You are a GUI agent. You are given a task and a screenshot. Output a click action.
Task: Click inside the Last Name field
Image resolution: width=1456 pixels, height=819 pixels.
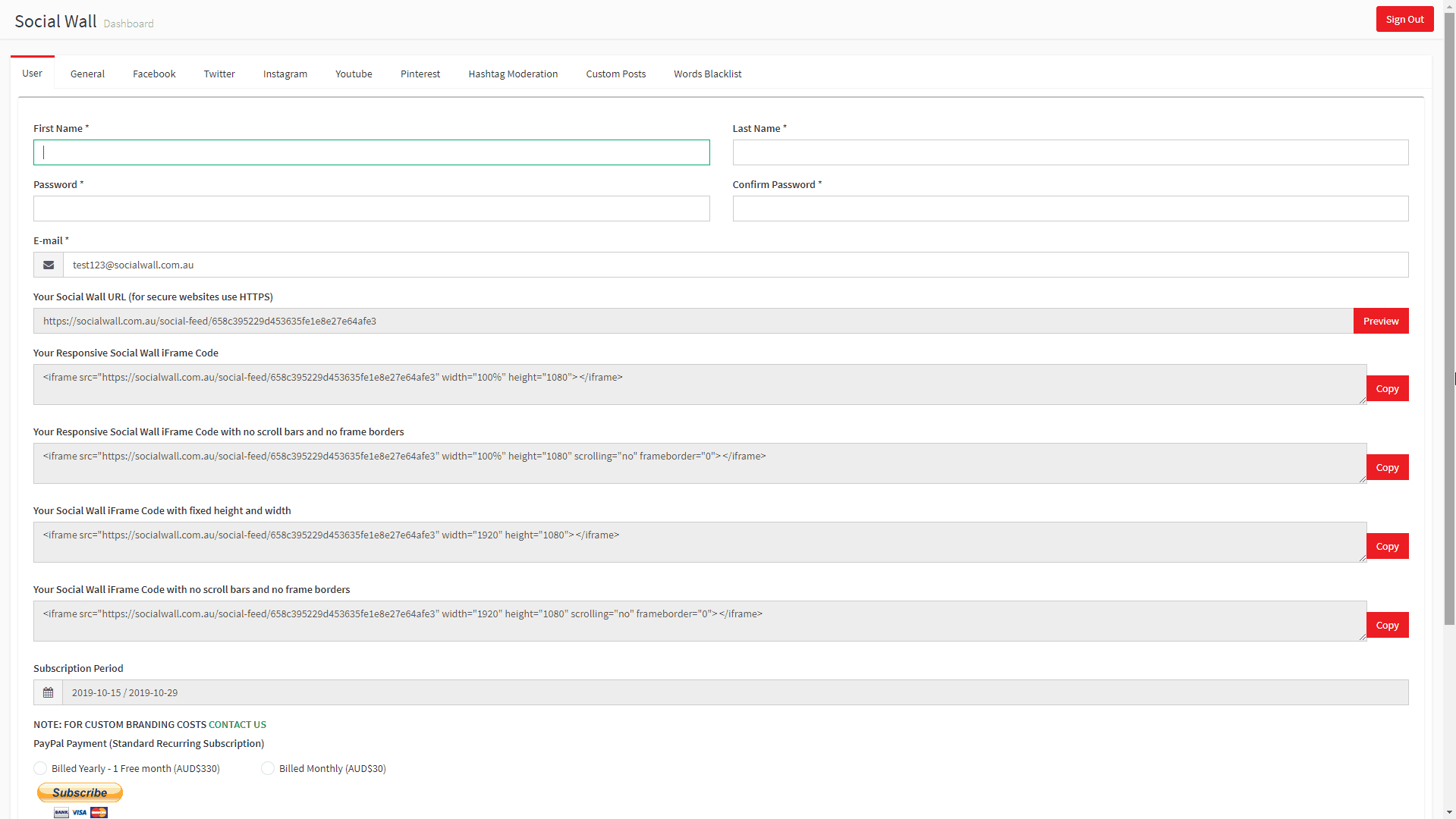click(1070, 152)
